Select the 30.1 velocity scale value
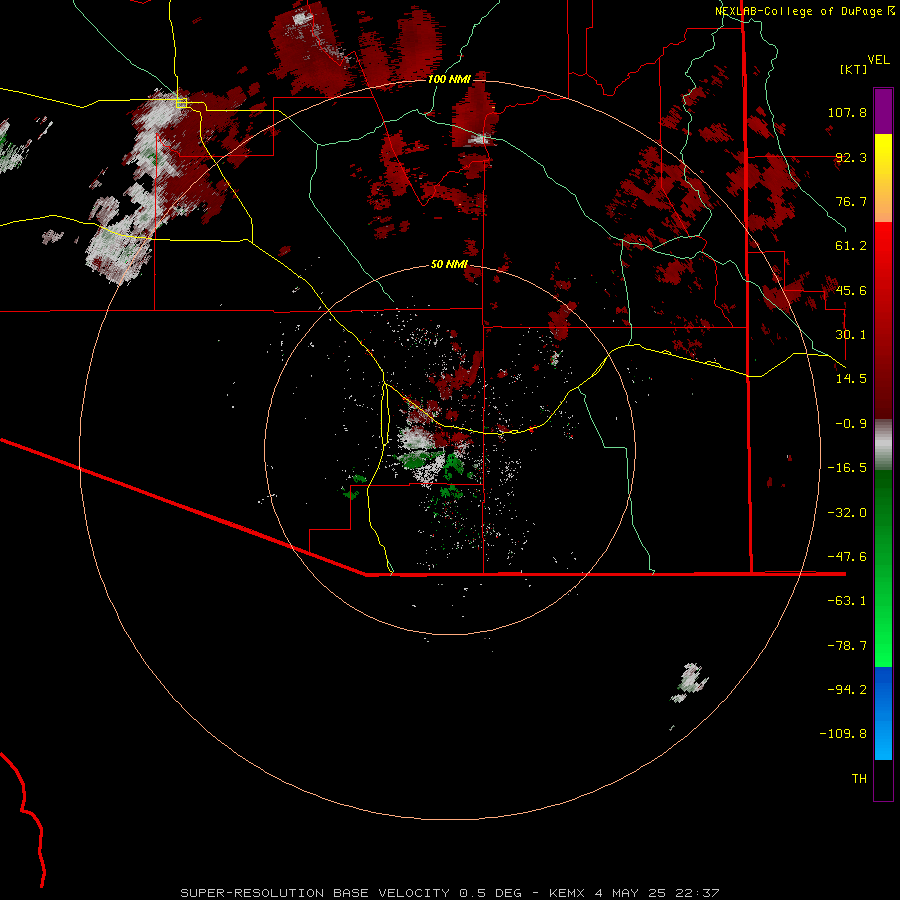The height and width of the screenshot is (900, 900). [851, 335]
